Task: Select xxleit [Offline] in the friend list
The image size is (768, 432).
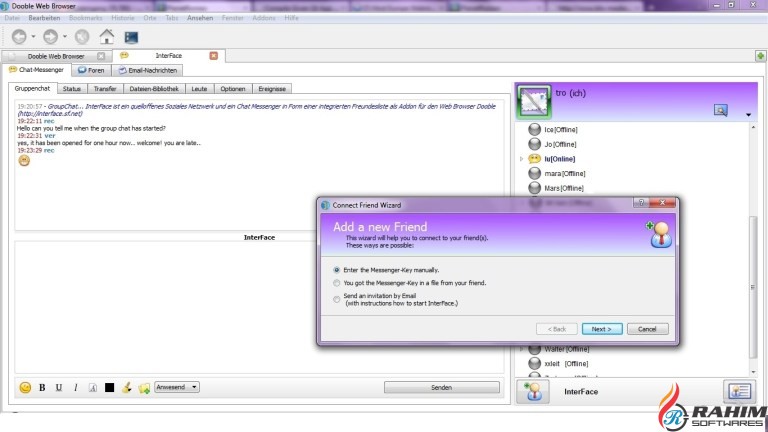Action: (x=566, y=363)
